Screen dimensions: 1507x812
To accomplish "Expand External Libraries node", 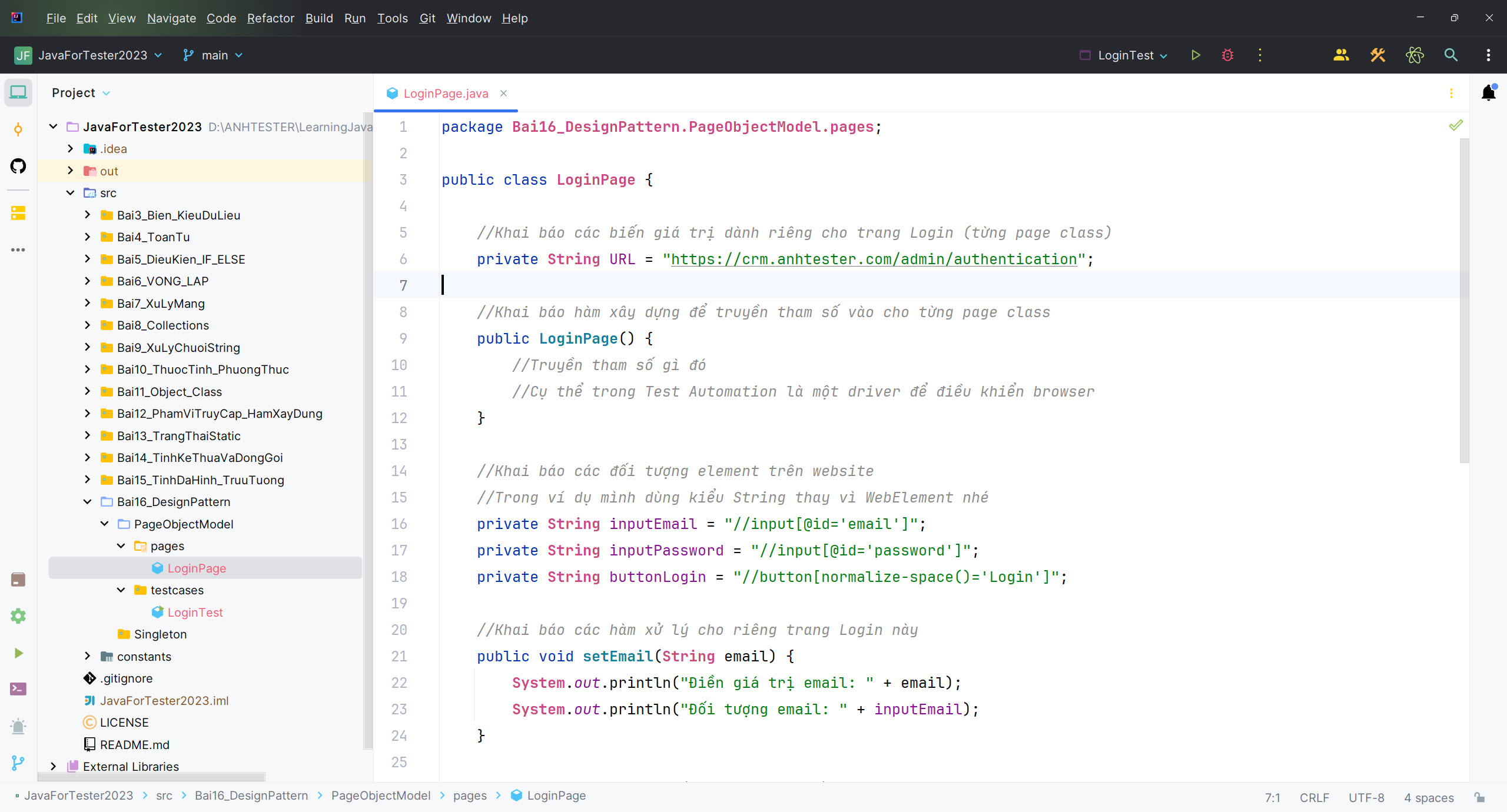I will (53, 766).
